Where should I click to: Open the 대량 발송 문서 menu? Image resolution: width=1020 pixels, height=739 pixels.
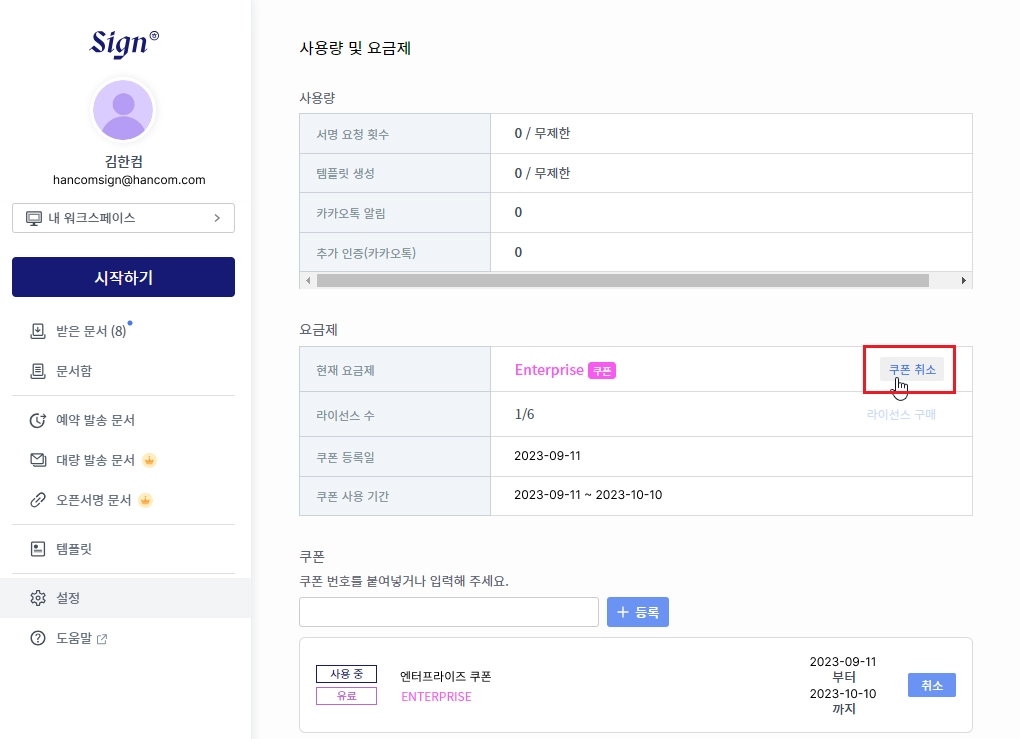pos(95,460)
